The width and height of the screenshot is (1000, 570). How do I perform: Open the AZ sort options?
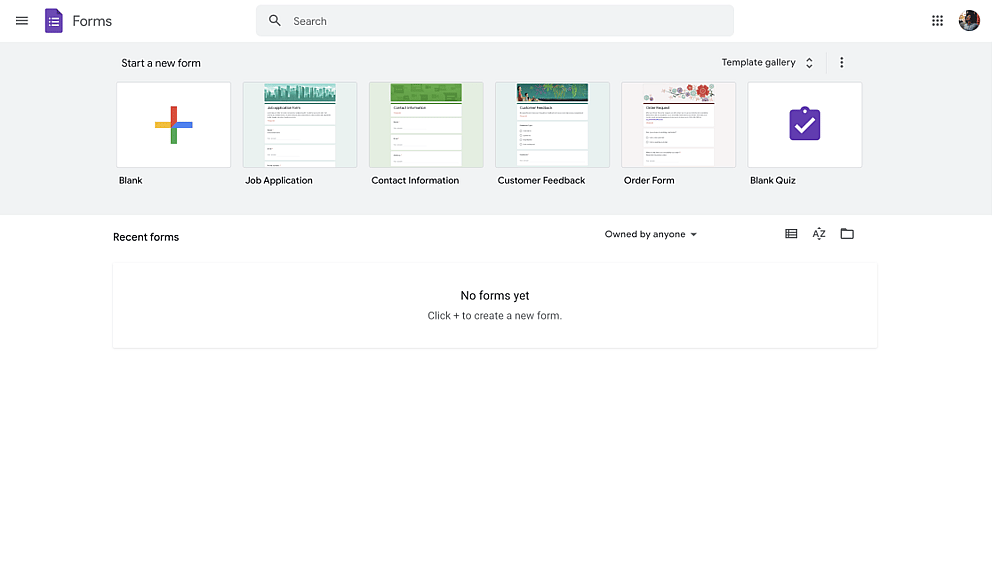click(x=819, y=234)
